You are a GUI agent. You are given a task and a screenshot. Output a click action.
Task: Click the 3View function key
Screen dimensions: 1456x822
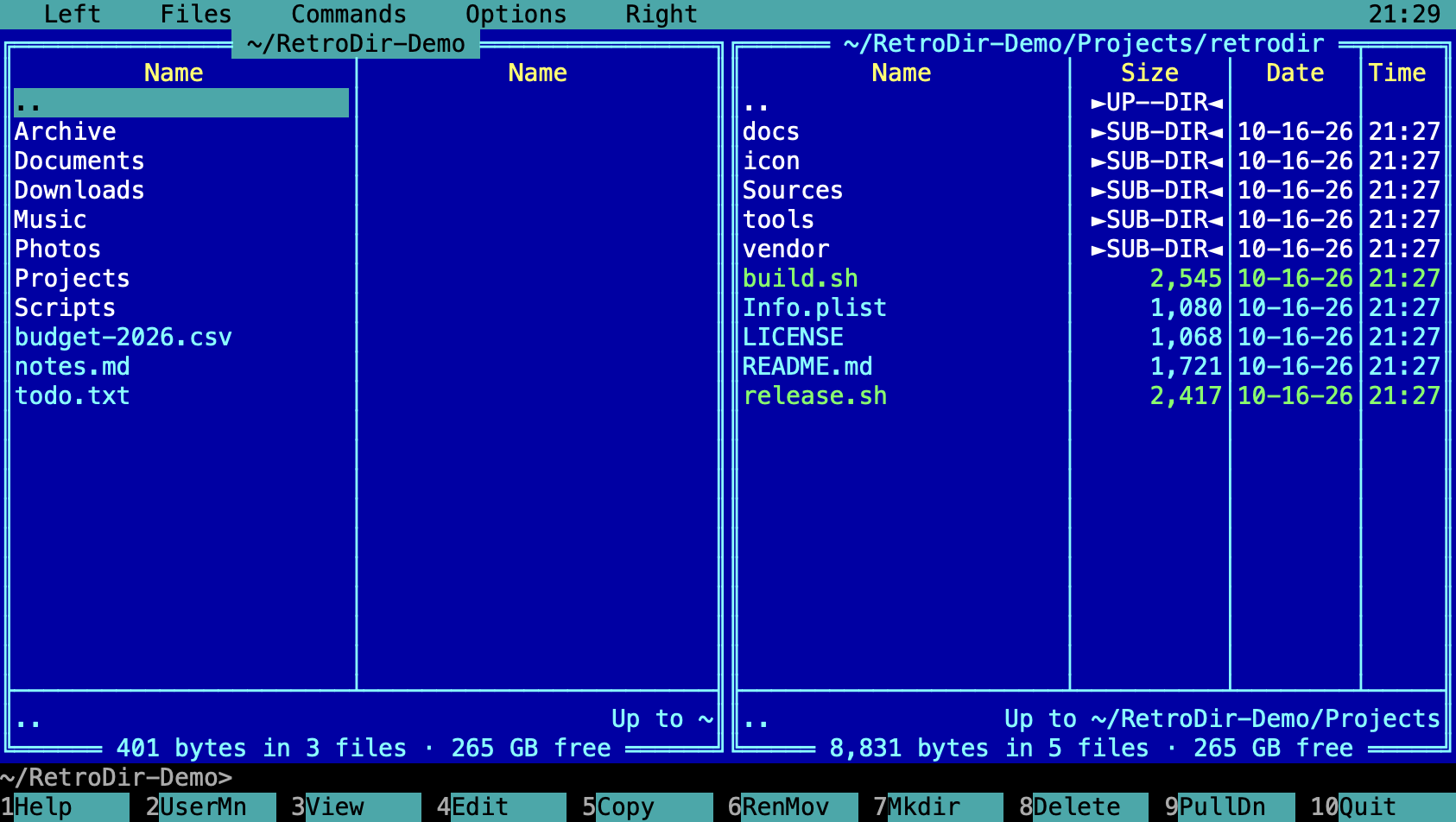point(356,806)
